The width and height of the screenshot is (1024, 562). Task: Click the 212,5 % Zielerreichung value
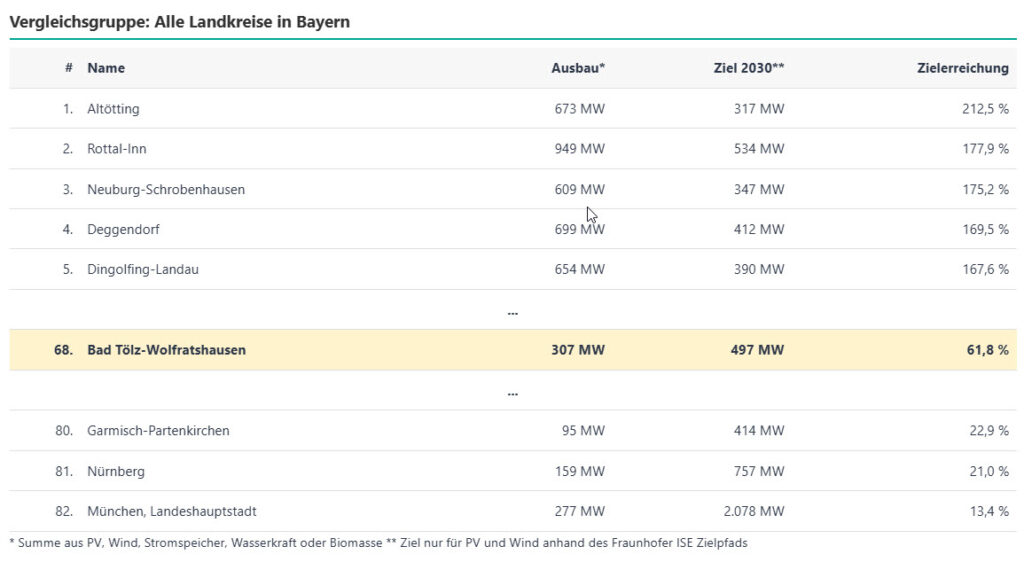[x=984, y=109]
